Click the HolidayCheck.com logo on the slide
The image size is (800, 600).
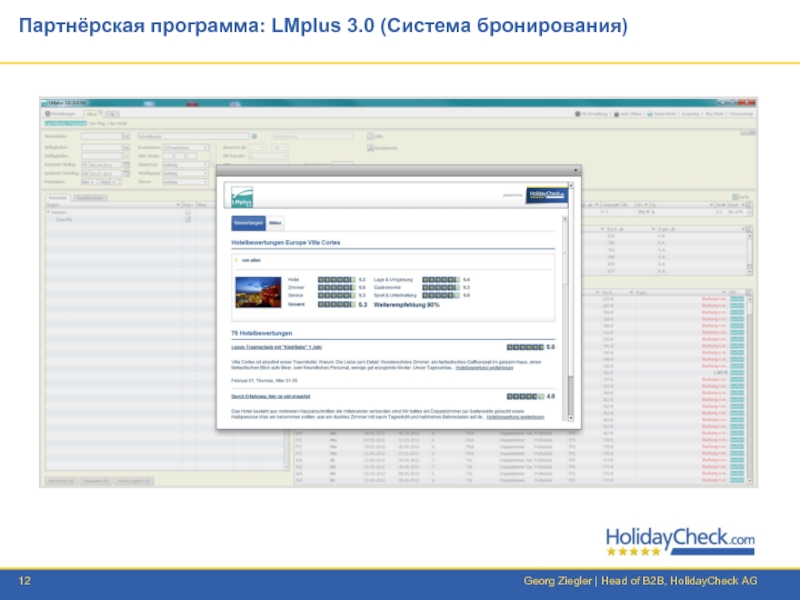(680, 541)
